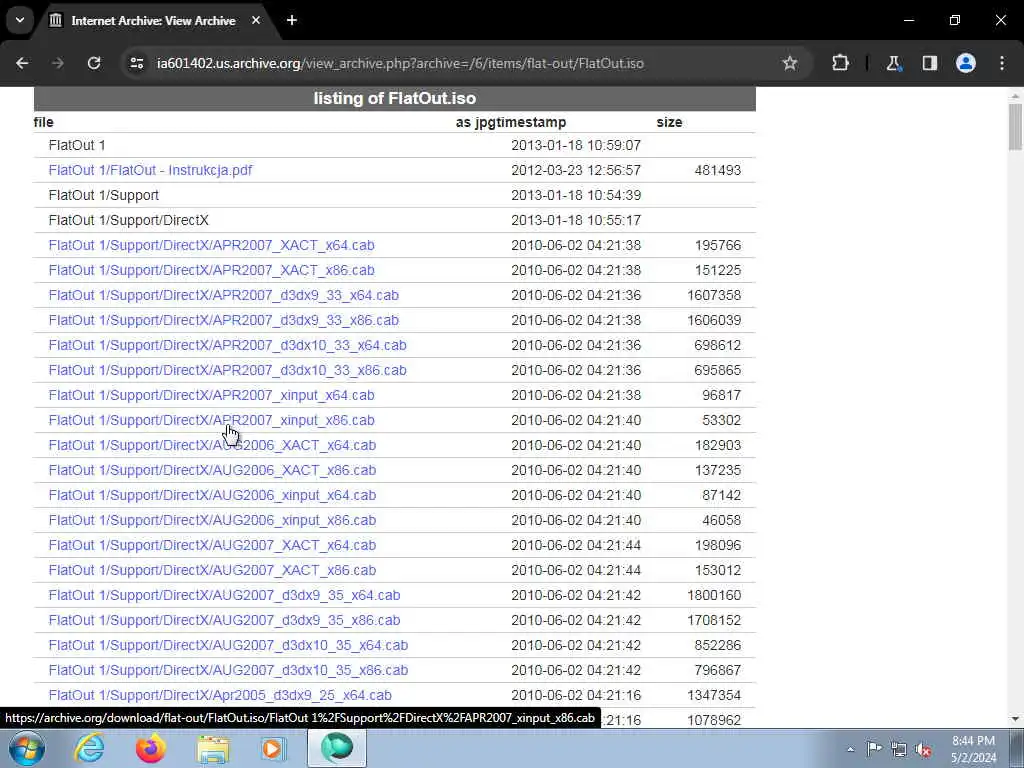Open the network tray icon
The image size is (1024, 768).
(899, 749)
